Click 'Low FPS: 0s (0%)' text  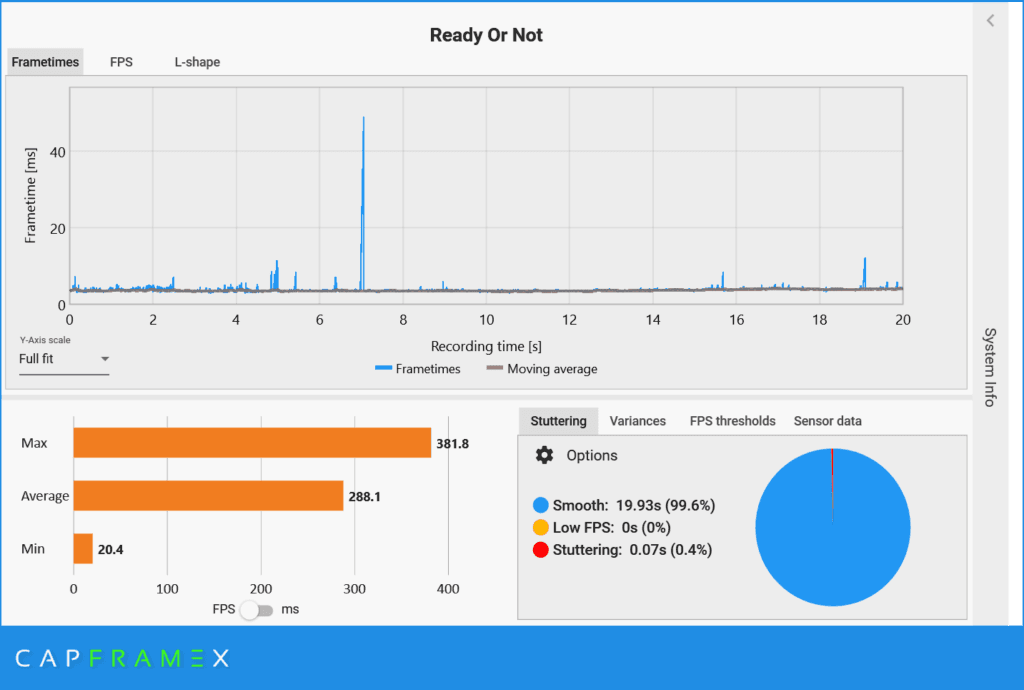612,527
